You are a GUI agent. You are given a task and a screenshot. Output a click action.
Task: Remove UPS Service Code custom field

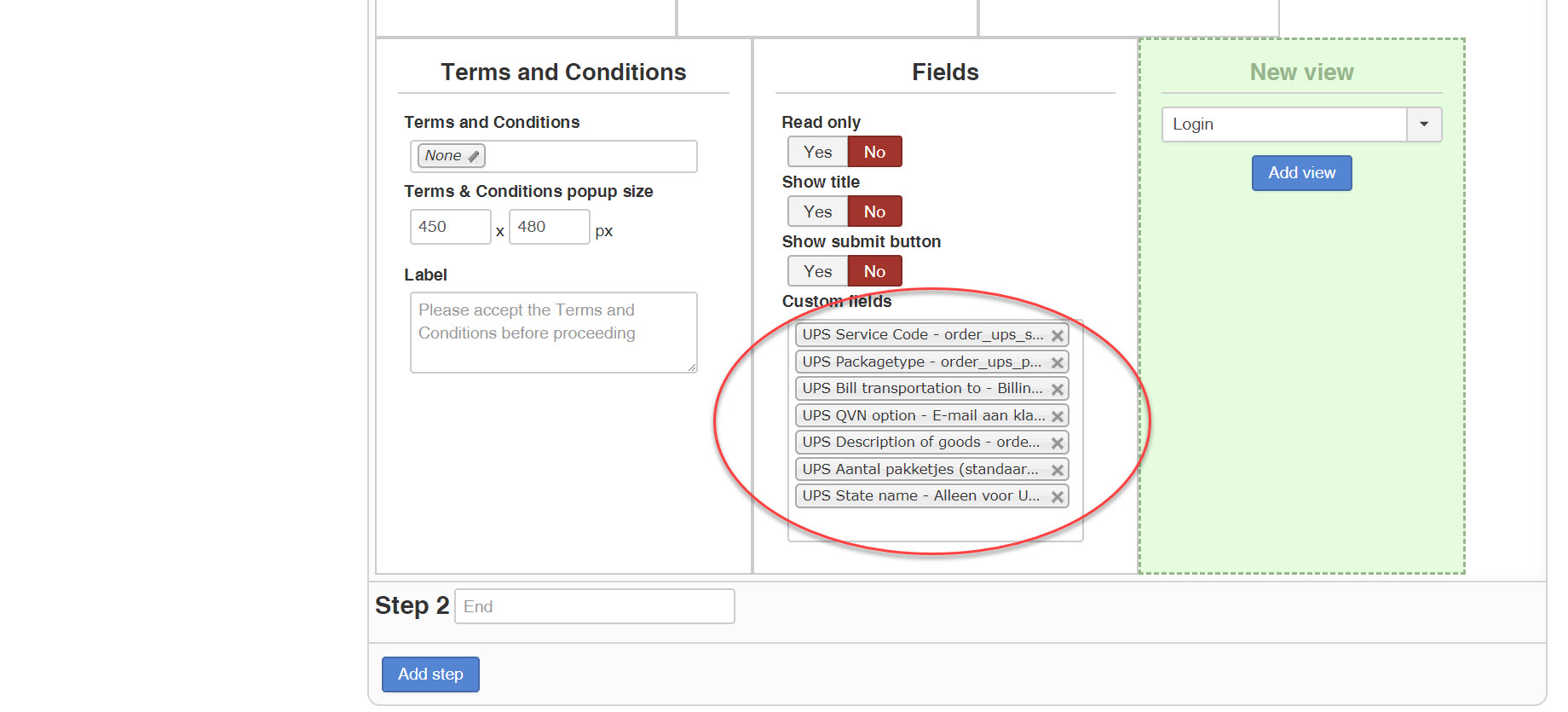tap(1057, 336)
